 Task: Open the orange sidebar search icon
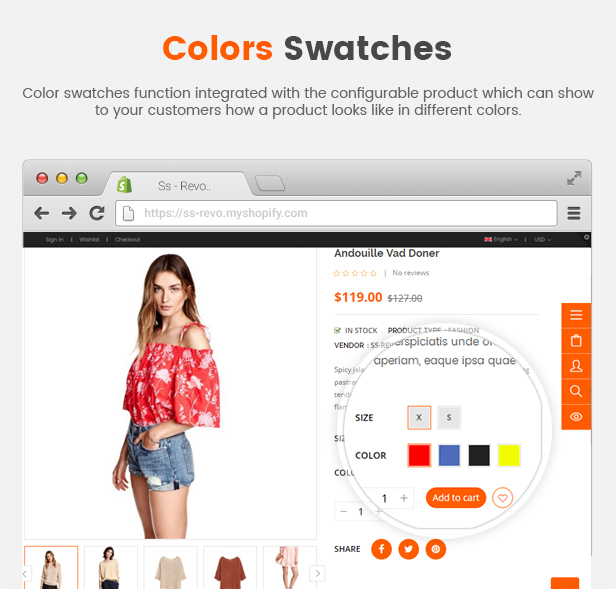(576, 391)
